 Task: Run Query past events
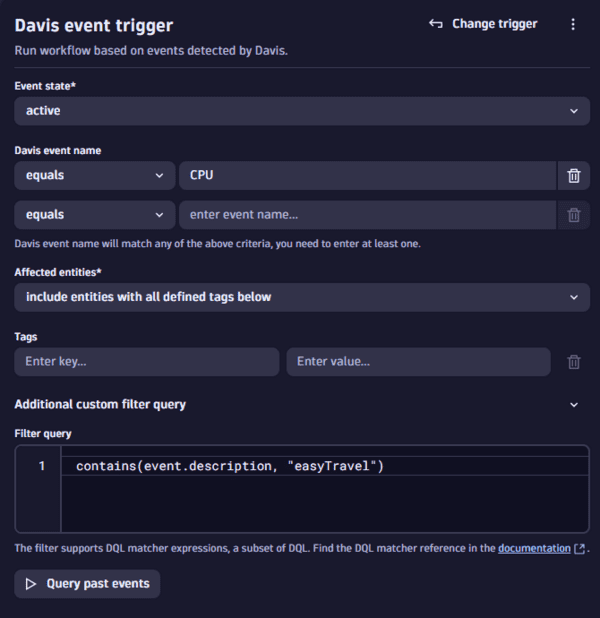pos(88,584)
